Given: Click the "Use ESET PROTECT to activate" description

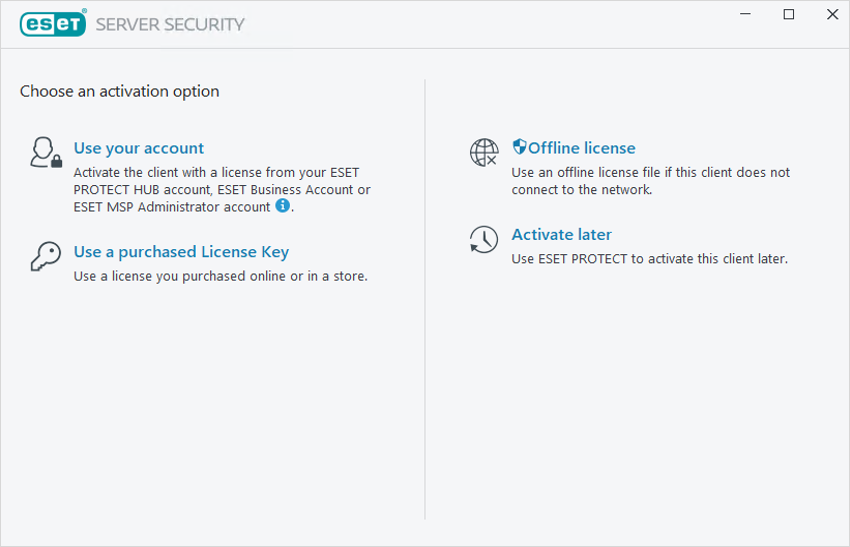Looking at the screenshot, I should point(649,259).
